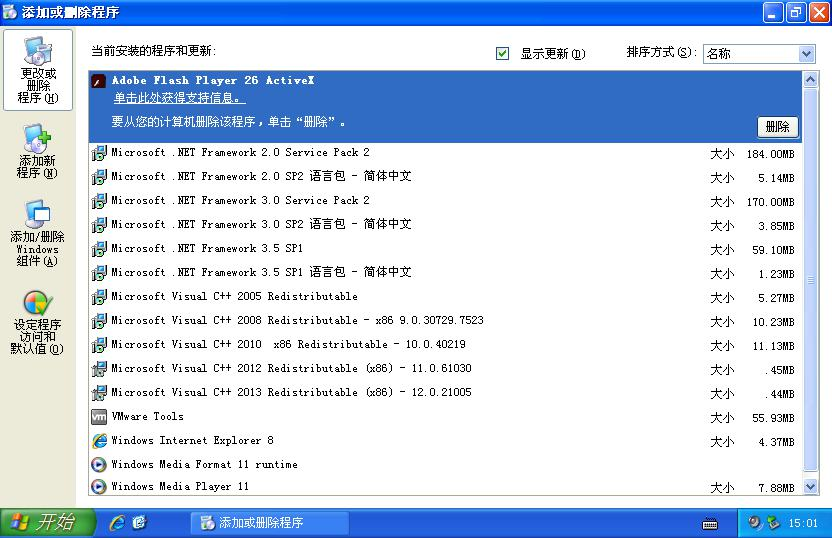Select the VMware Tools icon
832x538 pixels.
[x=99, y=417]
